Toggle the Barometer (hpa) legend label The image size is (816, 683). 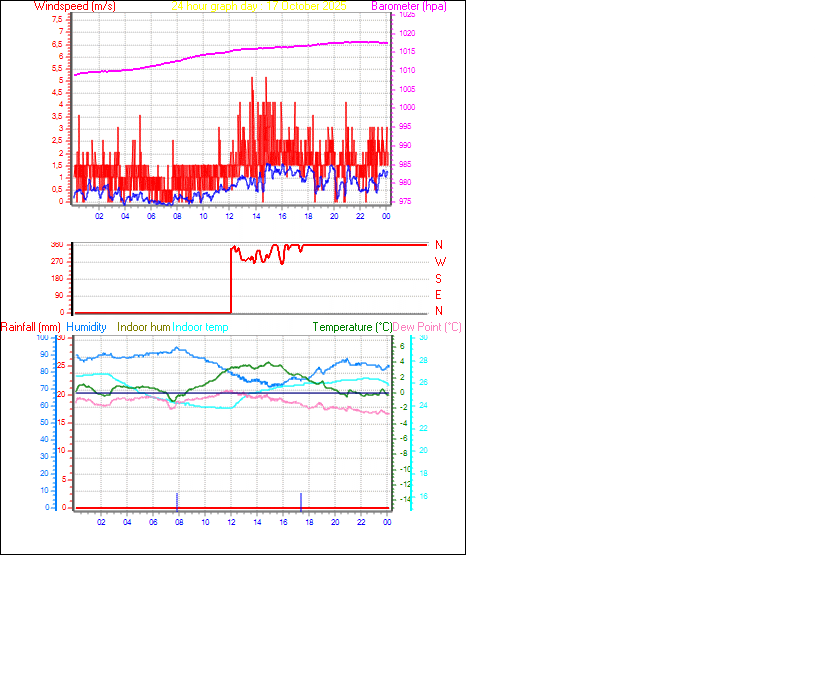point(408,6)
